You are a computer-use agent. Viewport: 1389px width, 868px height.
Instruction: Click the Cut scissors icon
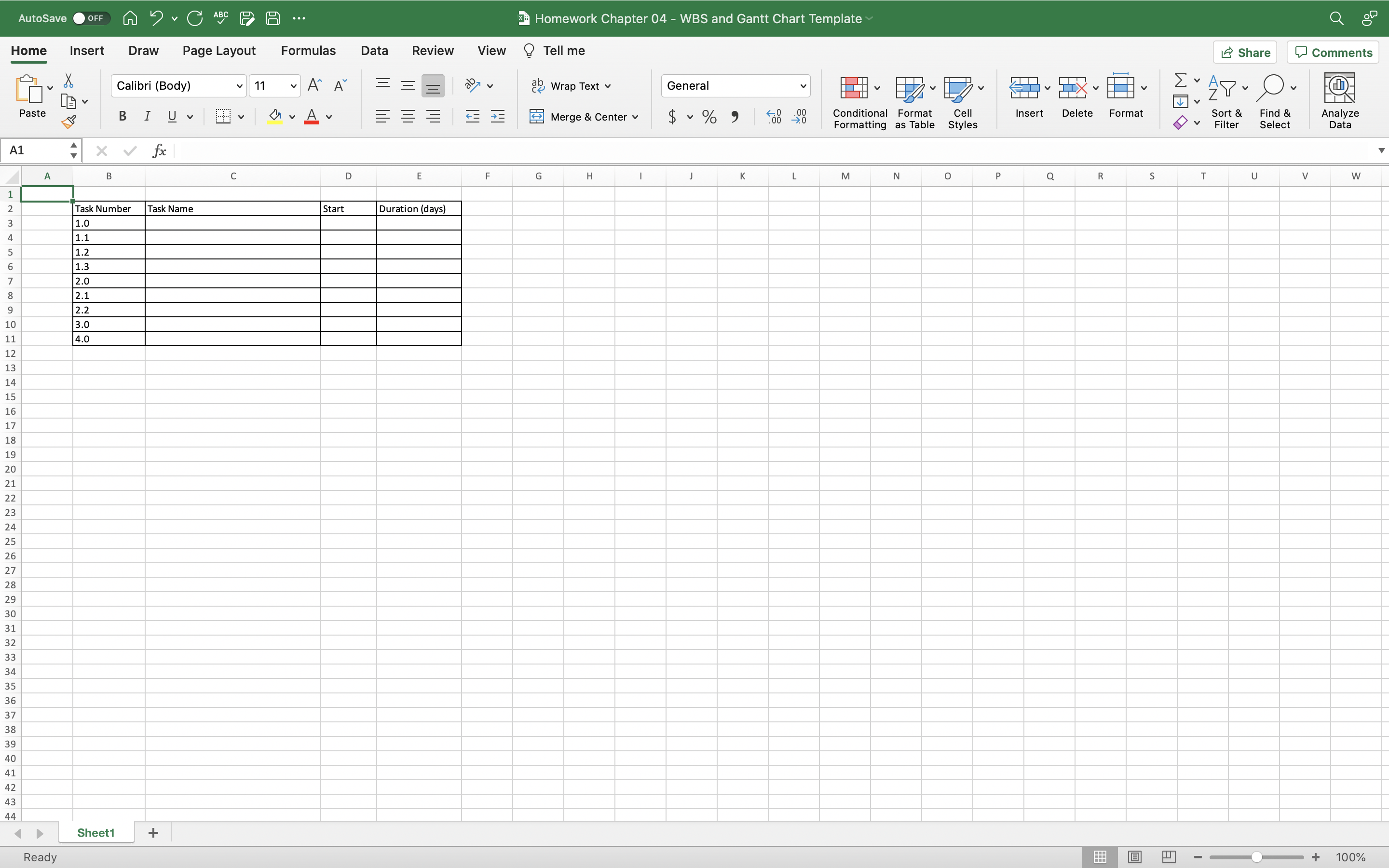pyautogui.click(x=68, y=81)
